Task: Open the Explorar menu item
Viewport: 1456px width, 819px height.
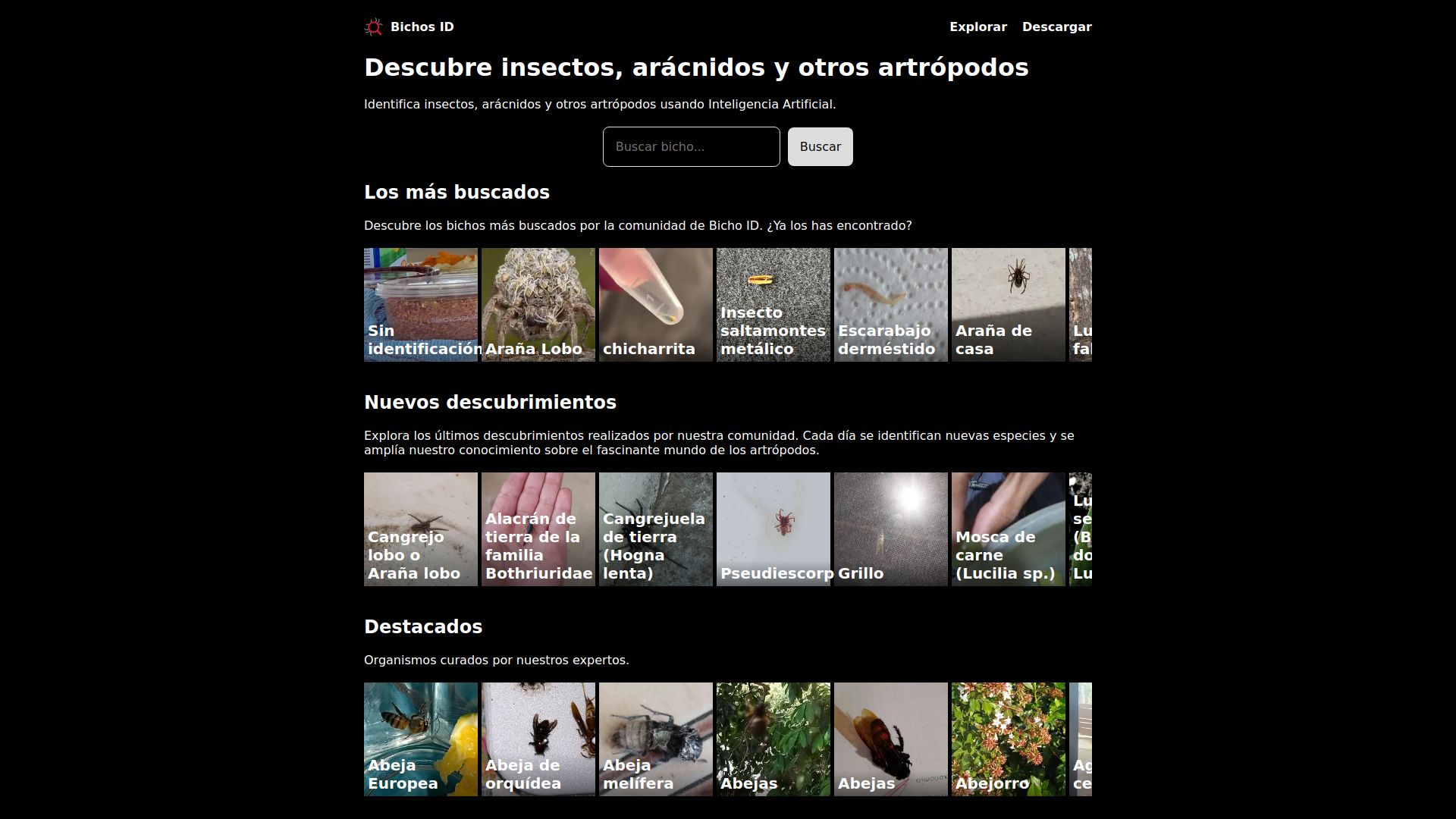Action: point(977,27)
